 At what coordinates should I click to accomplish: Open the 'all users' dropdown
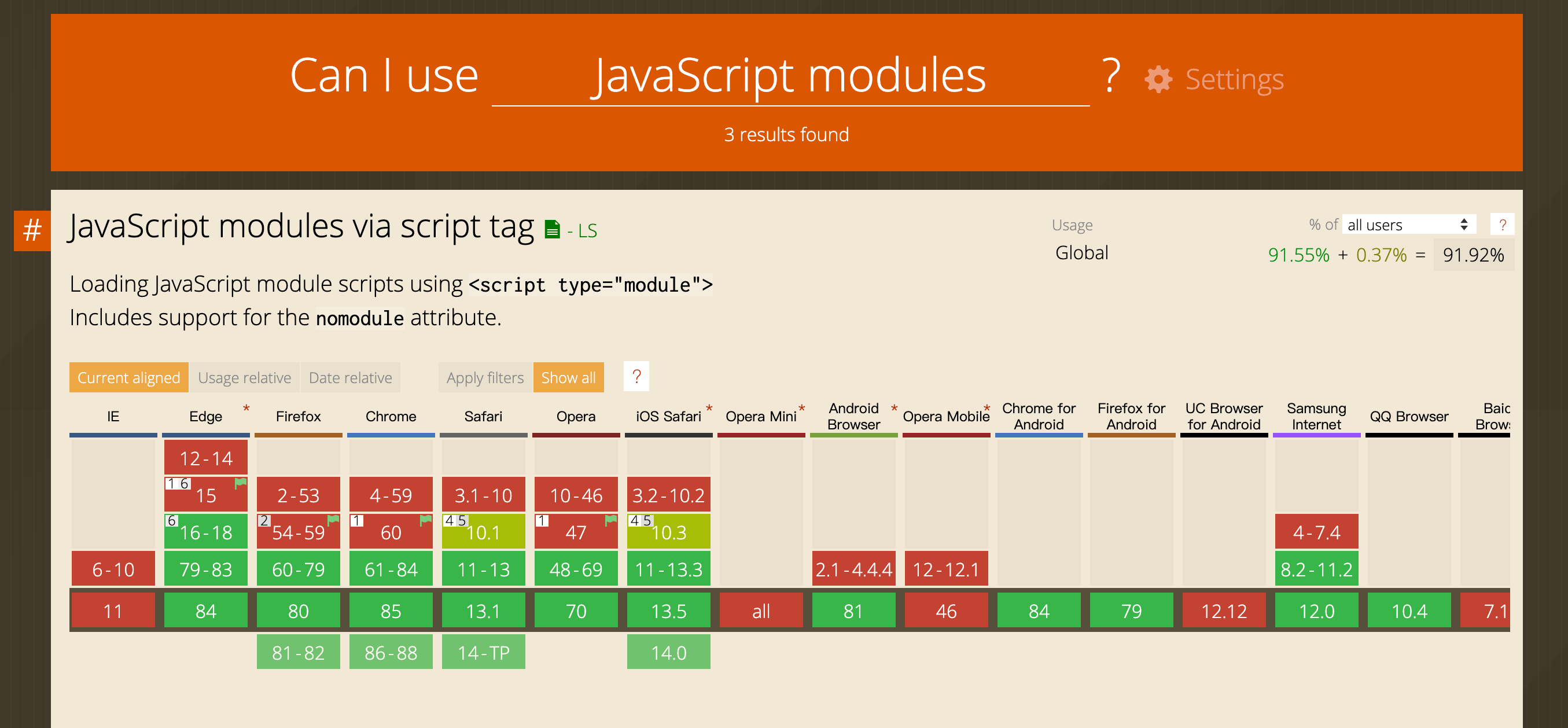click(1409, 225)
